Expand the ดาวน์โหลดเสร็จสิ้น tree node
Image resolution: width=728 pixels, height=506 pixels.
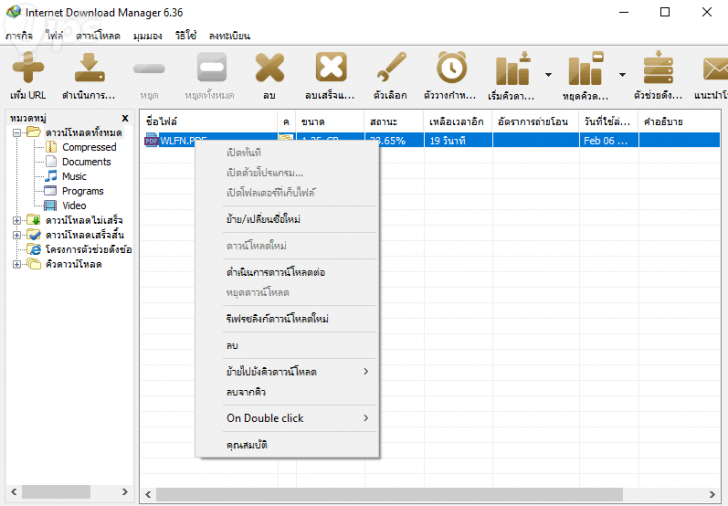pyautogui.click(x=17, y=235)
